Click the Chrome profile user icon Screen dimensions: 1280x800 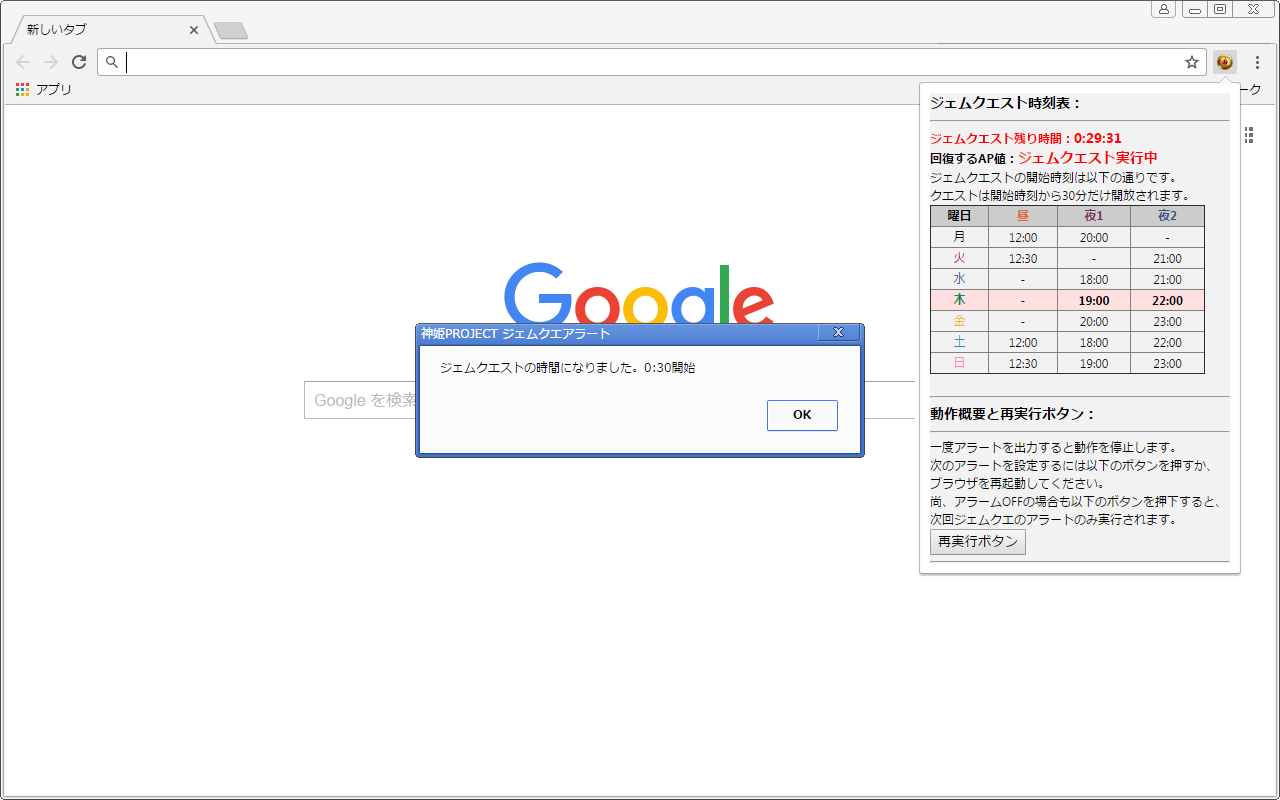coord(1163,9)
